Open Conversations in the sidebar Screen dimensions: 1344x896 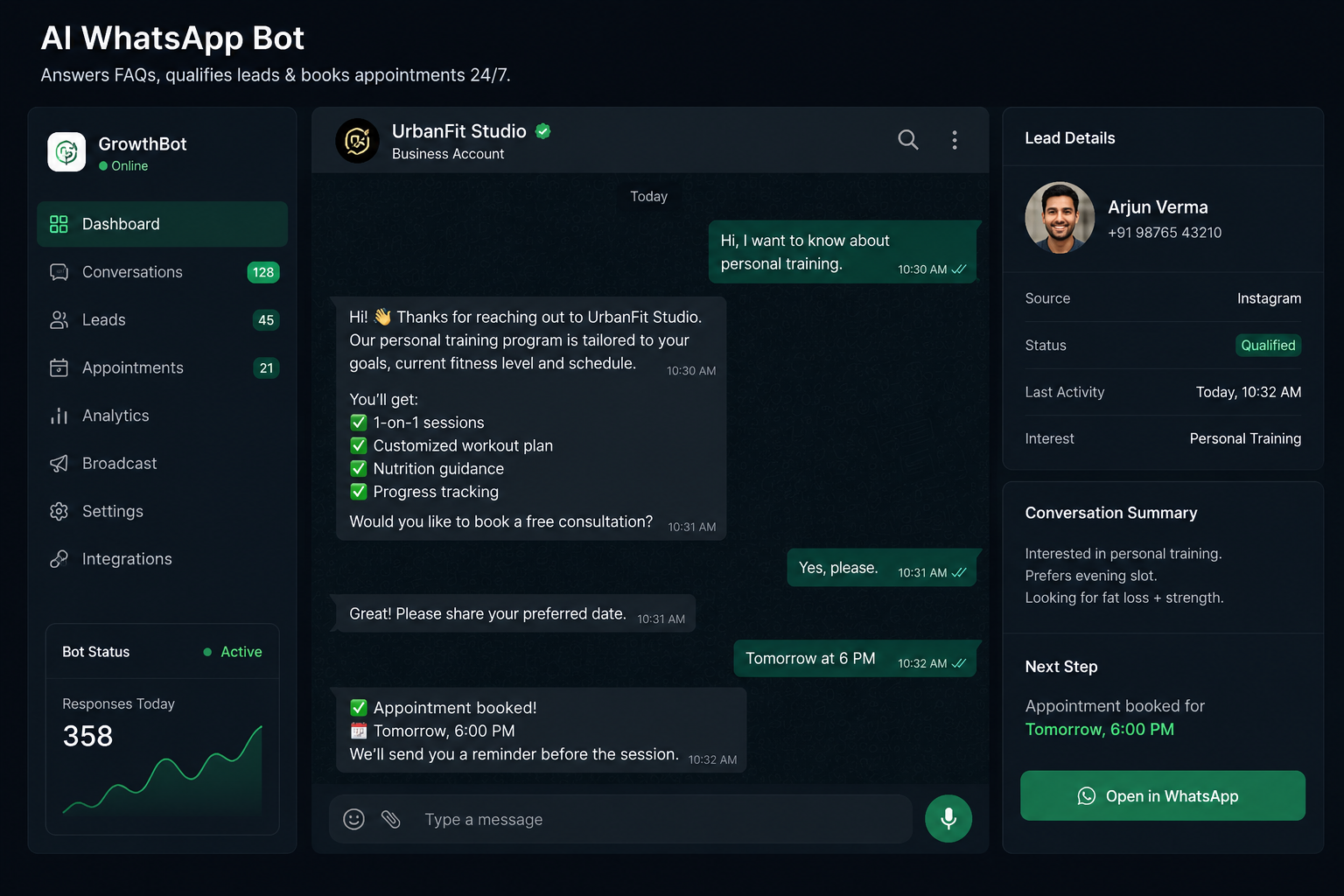click(x=162, y=272)
